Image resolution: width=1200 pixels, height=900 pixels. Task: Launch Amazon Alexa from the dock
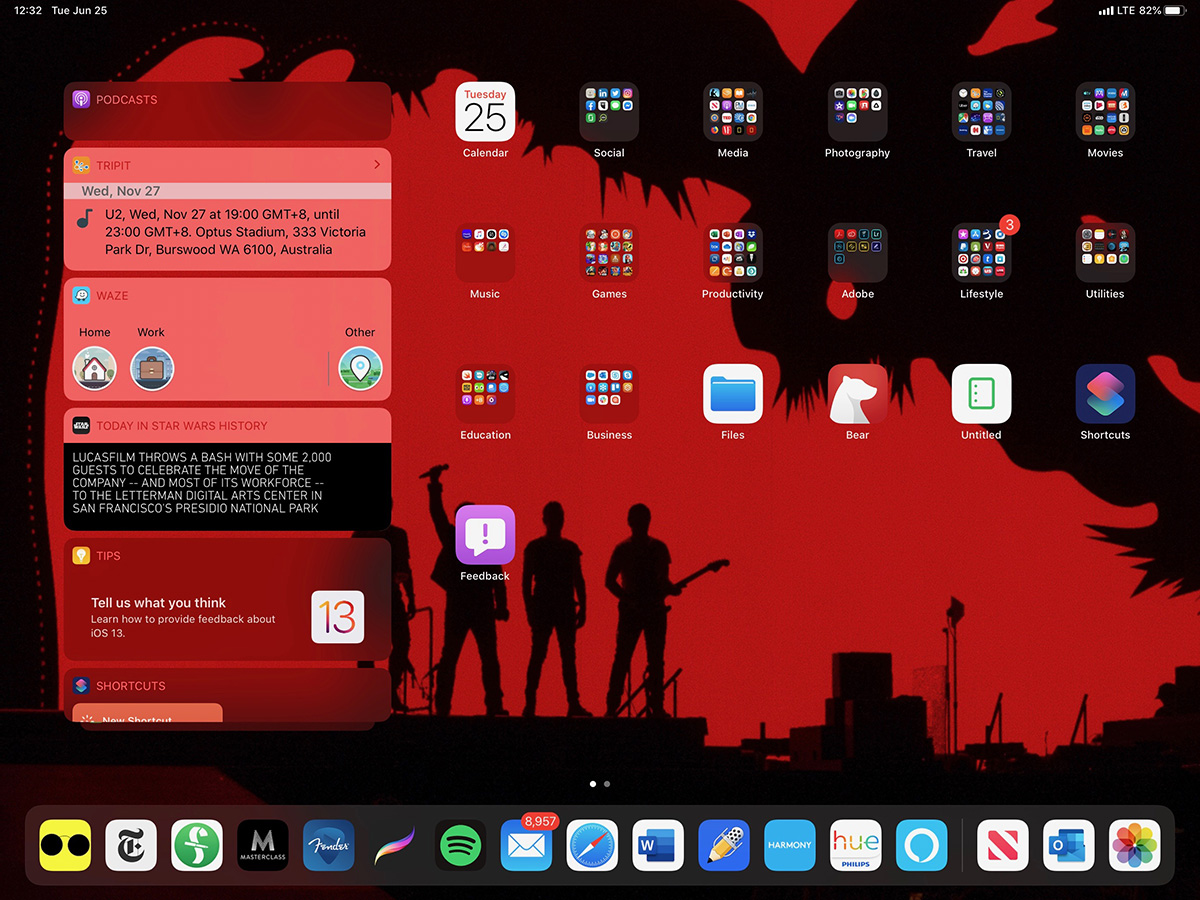pos(922,846)
